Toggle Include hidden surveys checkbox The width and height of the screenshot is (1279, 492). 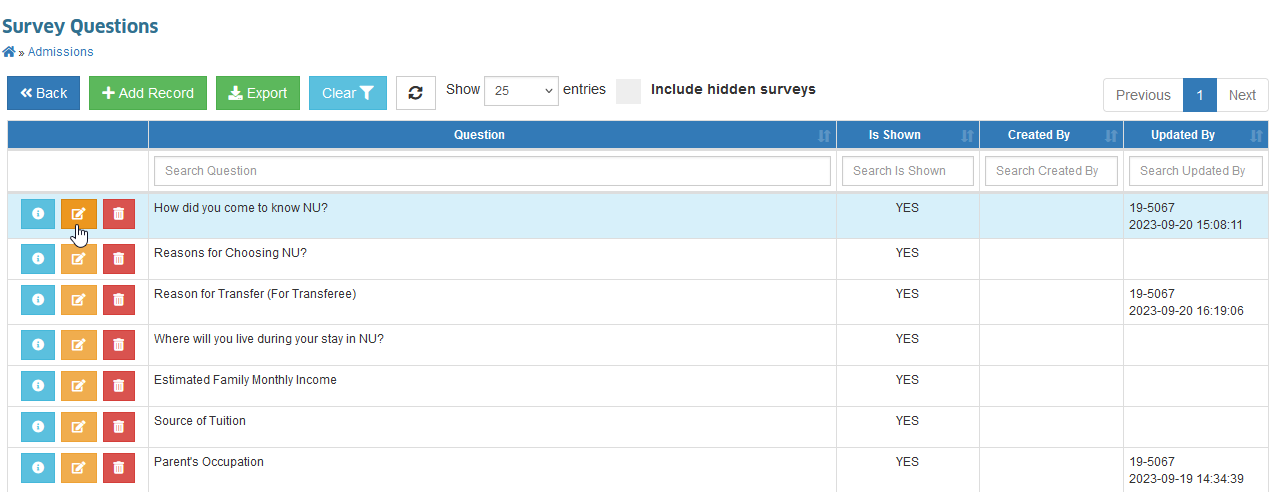tap(628, 91)
